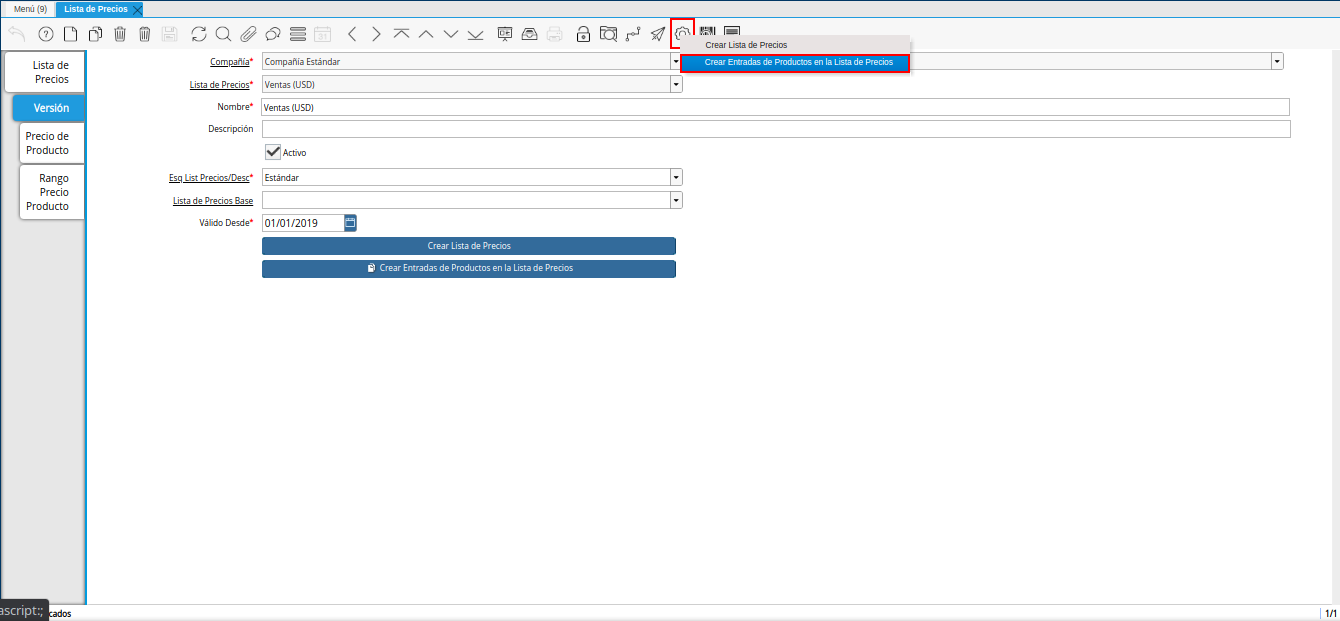
Task: Click the Compañía field label link
Action: [229, 62]
